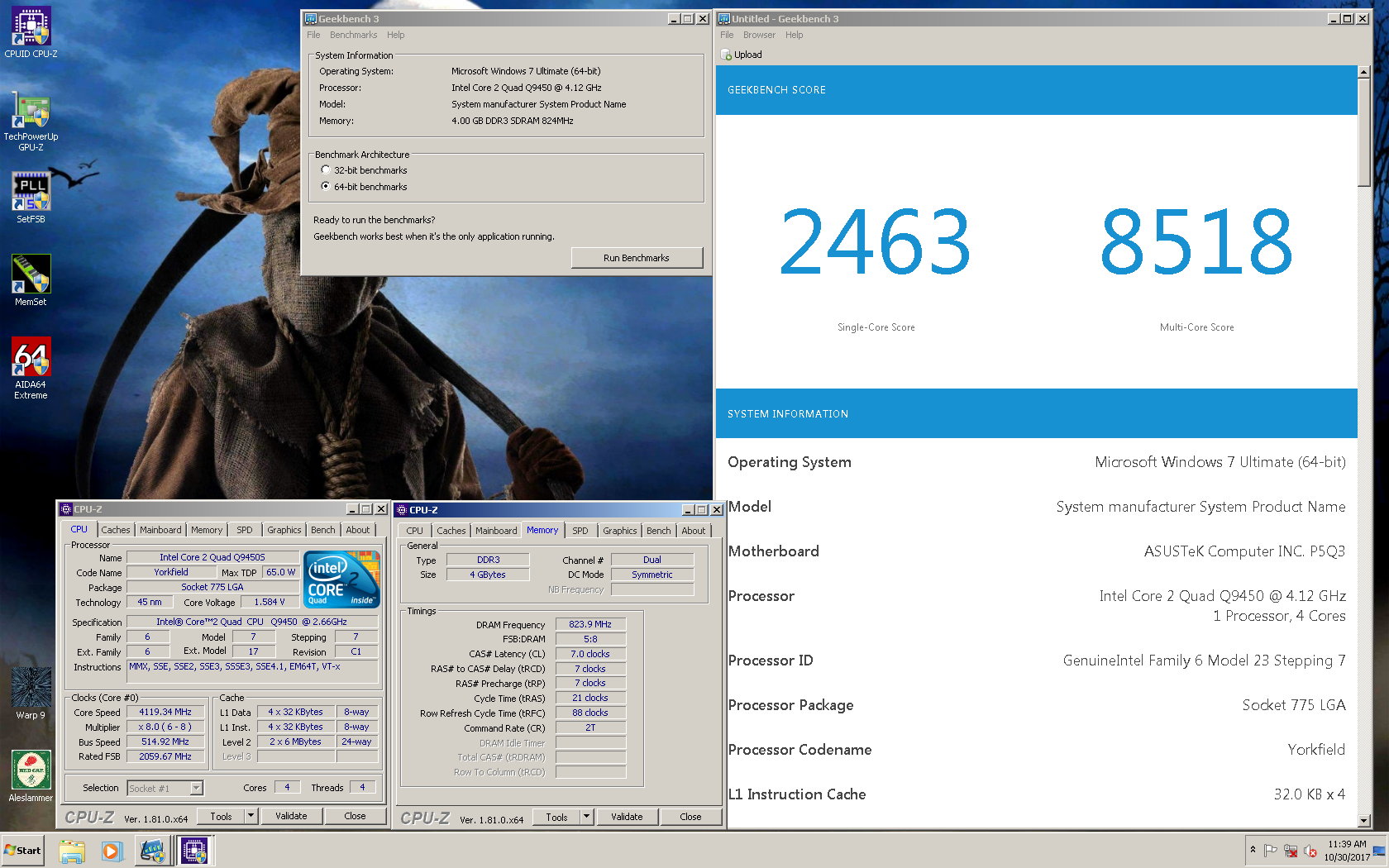
Task: Switch to CPU tab in right CPU-Z
Action: pyautogui.click(x=415, y=531)
